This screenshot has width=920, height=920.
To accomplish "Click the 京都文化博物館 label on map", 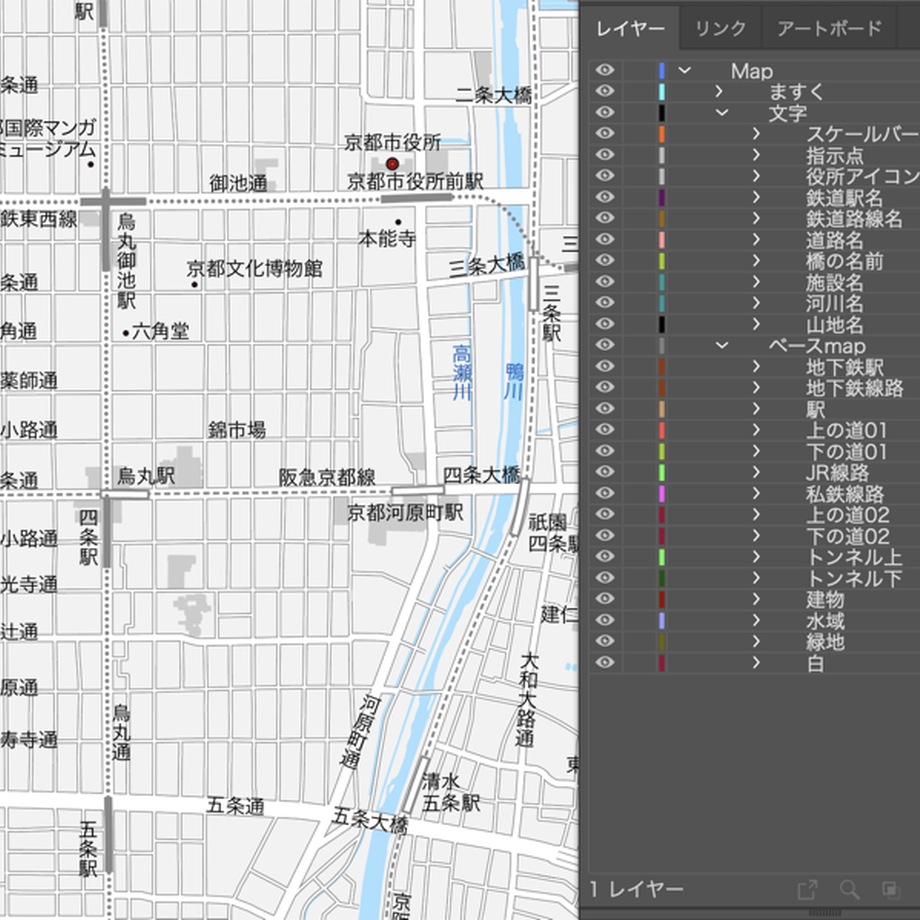I will coord(255,268).
